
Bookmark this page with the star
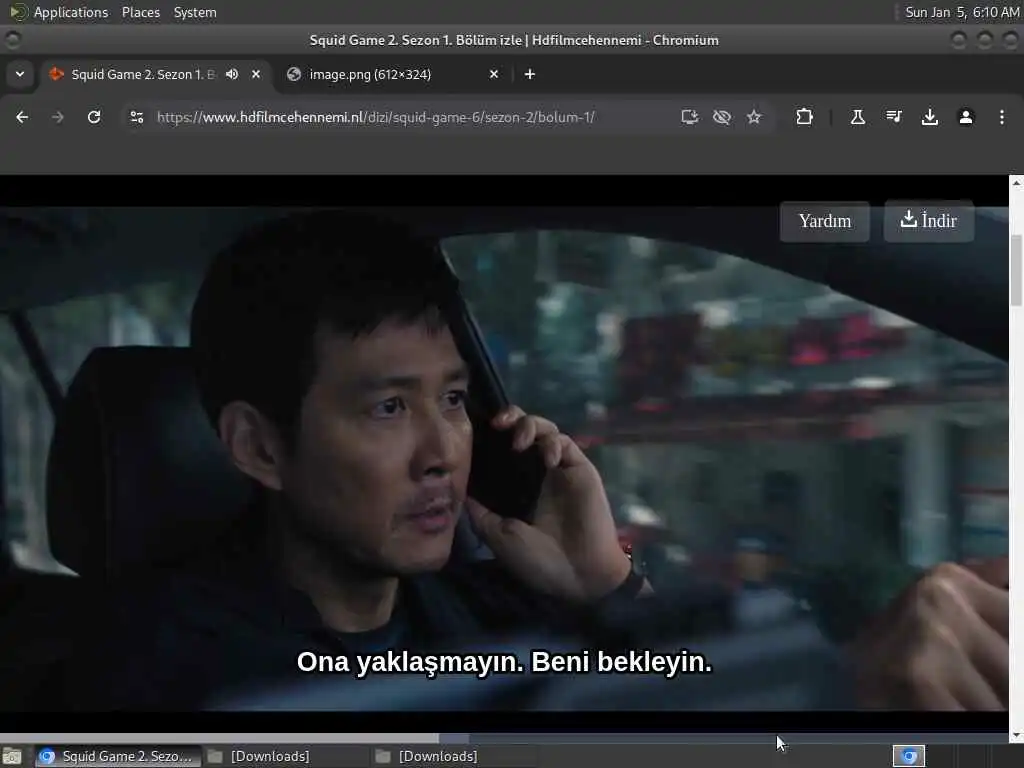pyautogui.click(x=754, y=117)
